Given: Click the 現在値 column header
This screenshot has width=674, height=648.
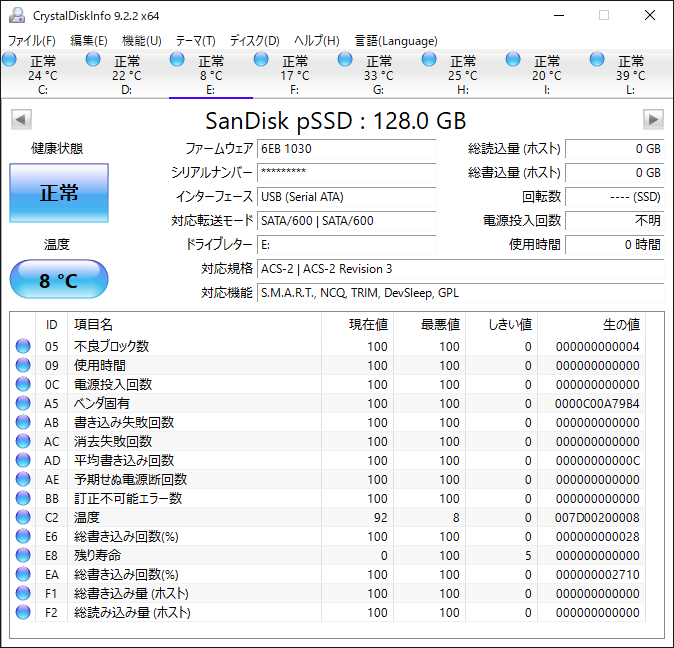Looking at the screenshot, I should point(357,324).
